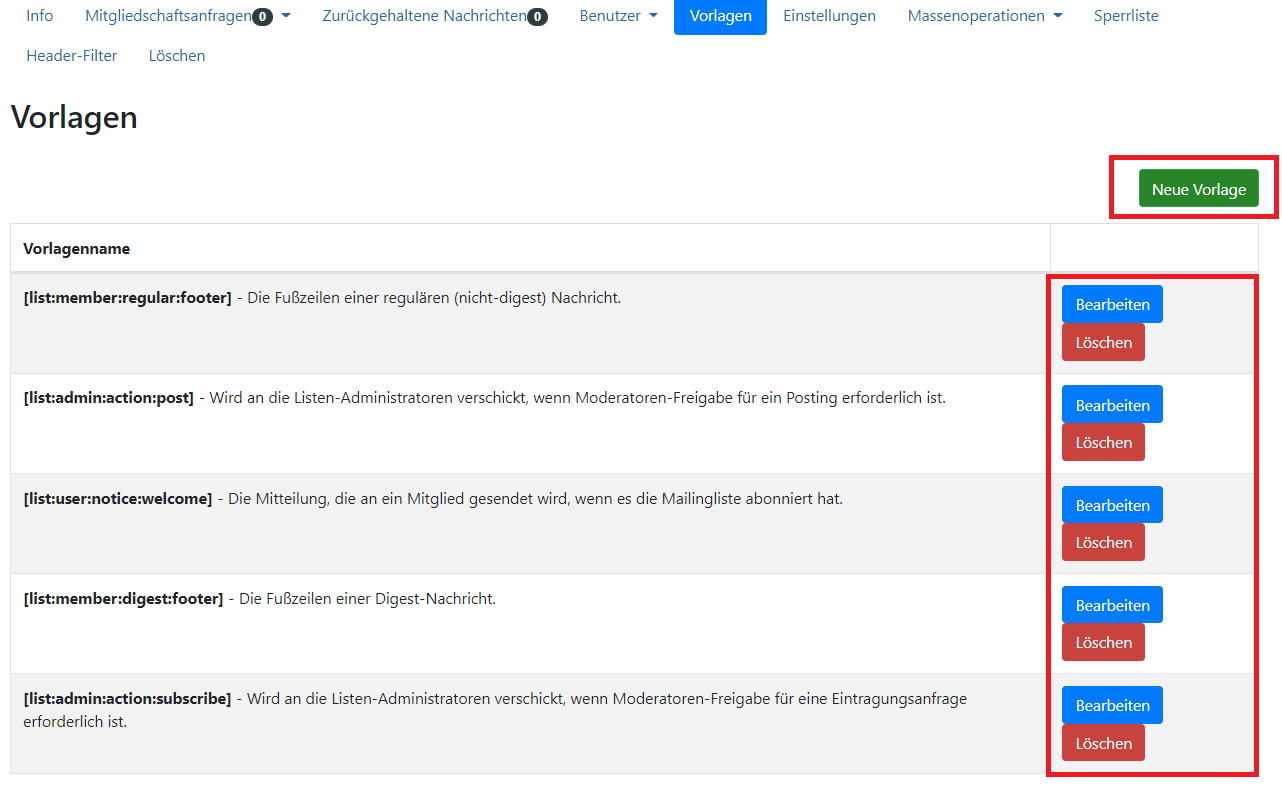Viewport: 1282px width, 796px height.
Task: Click the zero badge on Mitgliedschaftsanfragen
Action: (262, 16)
